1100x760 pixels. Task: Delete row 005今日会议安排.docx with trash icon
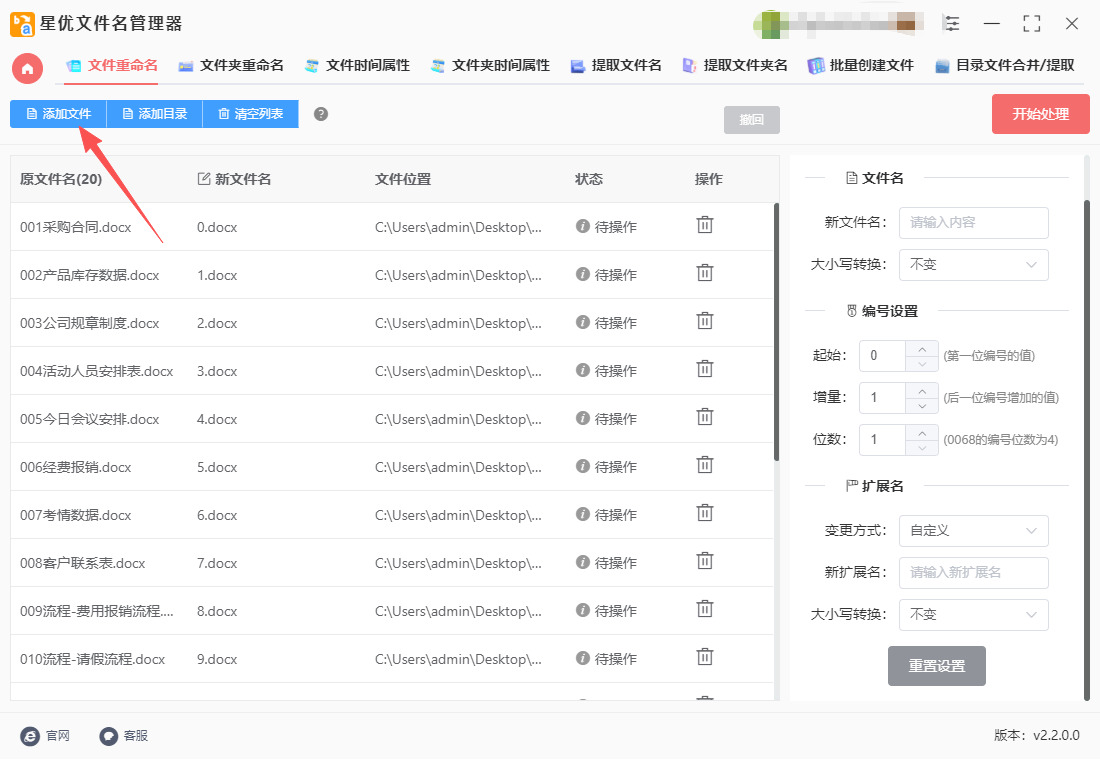(x=704, y=418)
